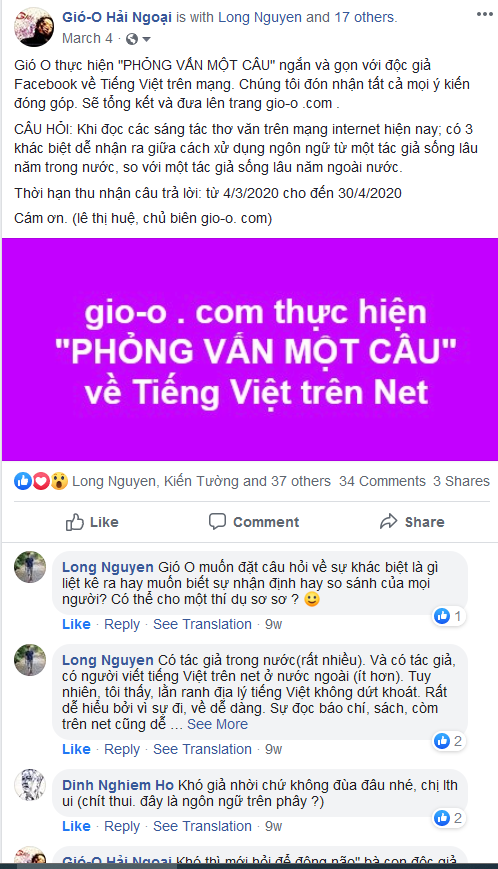
Task: Open the 34 Comments link
Action: (382, 481)
